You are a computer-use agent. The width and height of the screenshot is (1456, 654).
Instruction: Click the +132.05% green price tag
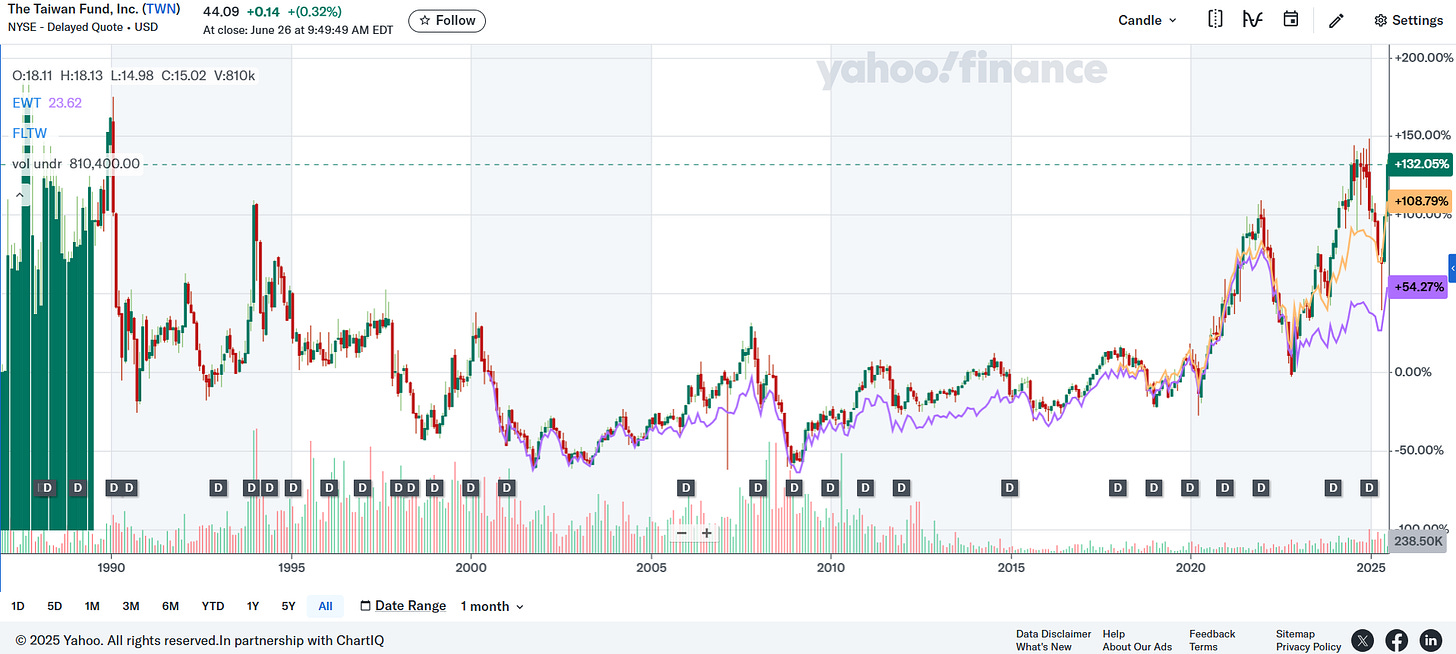point(1420,164)
